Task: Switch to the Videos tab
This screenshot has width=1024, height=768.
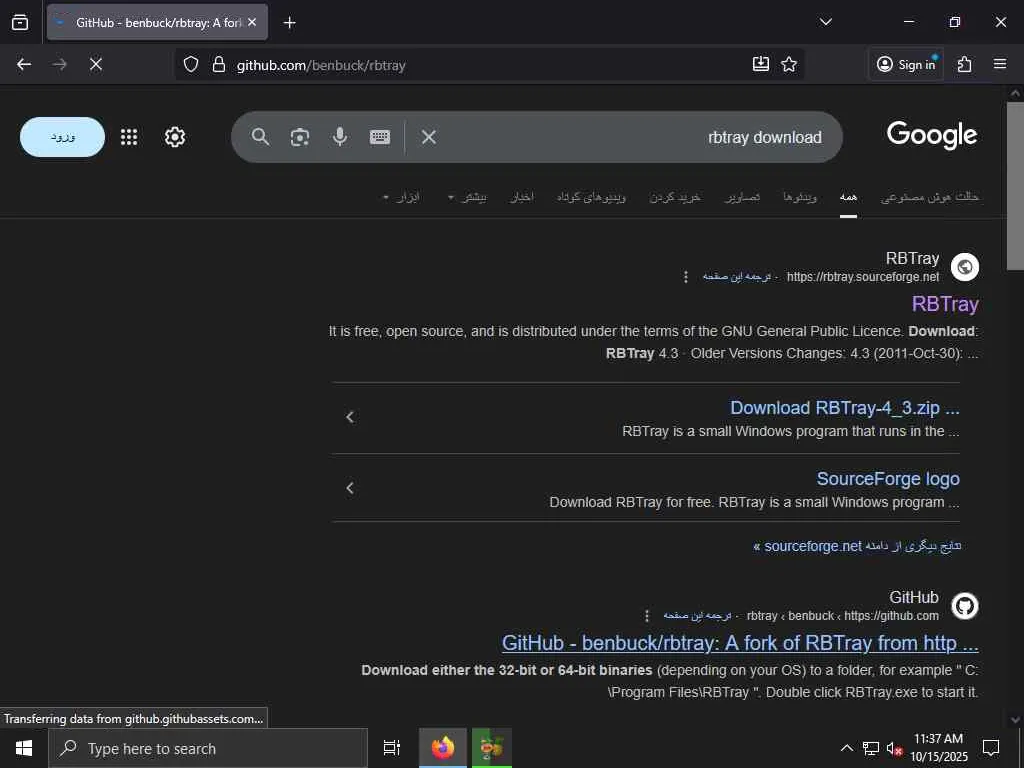Action: [x=800, y=197]
